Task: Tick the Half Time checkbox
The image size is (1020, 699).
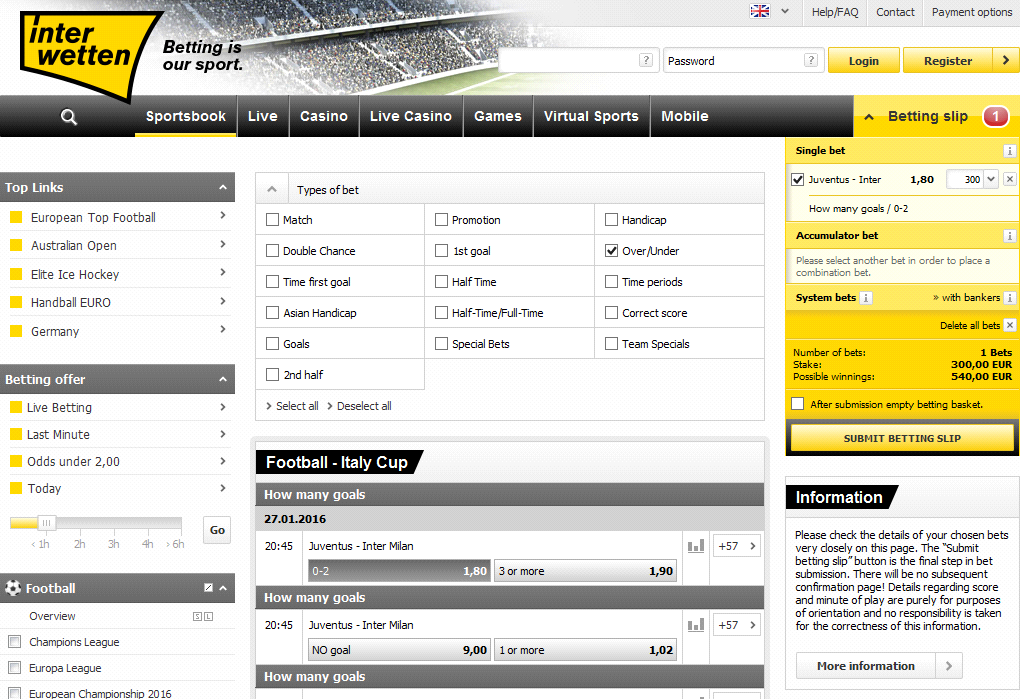Action: (442, 282)
